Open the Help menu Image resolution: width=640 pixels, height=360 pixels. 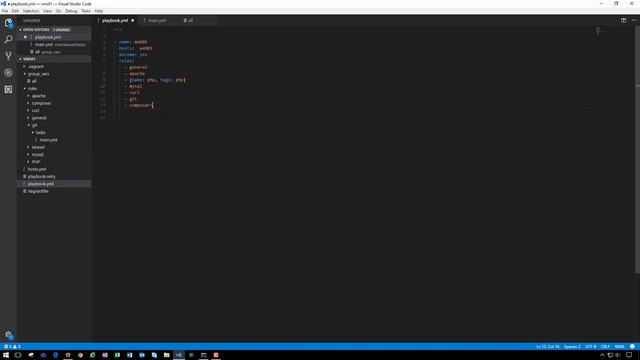99,11
